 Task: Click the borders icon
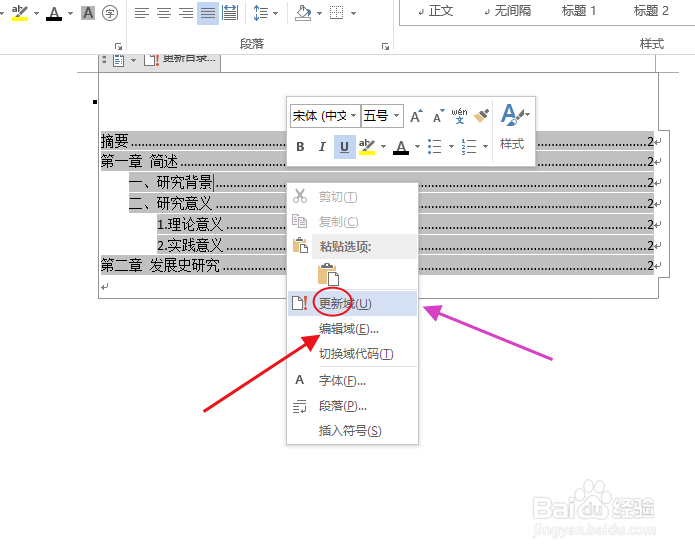pyautogui.click(x=337, y=13)
